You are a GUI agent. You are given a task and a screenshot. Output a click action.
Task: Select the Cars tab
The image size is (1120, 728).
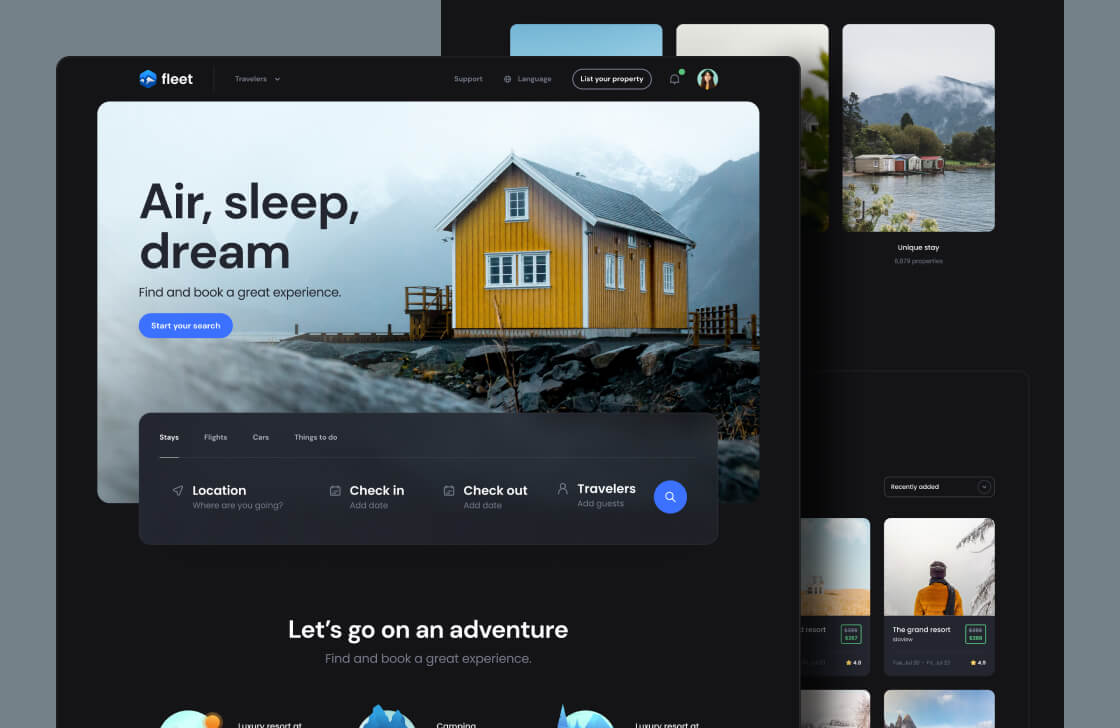pyautogui.click(x=260, y=437)
